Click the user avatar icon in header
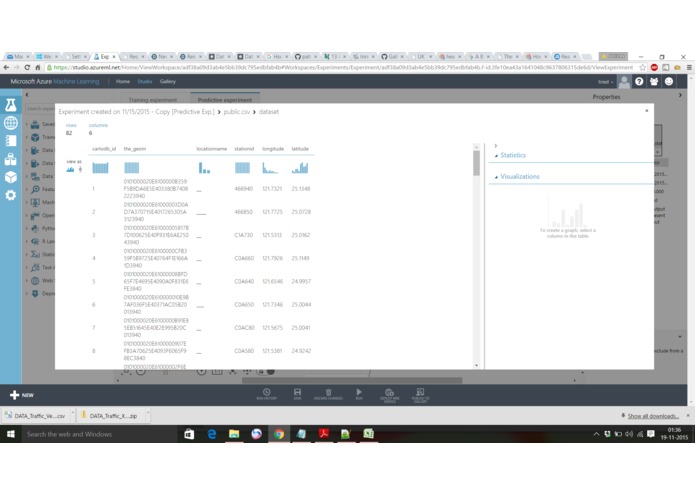 (x=624, y=82)
